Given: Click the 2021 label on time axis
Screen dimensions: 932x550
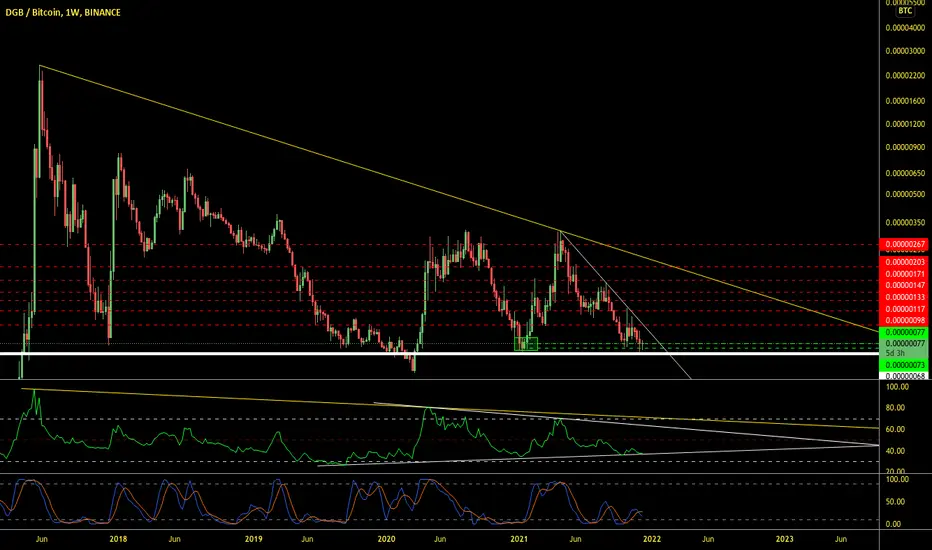Looking at the screenshot, I should click(519, 539).
